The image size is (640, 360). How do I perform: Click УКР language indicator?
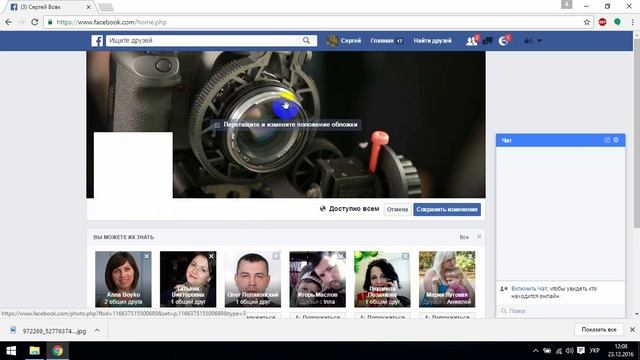(595, 351)
